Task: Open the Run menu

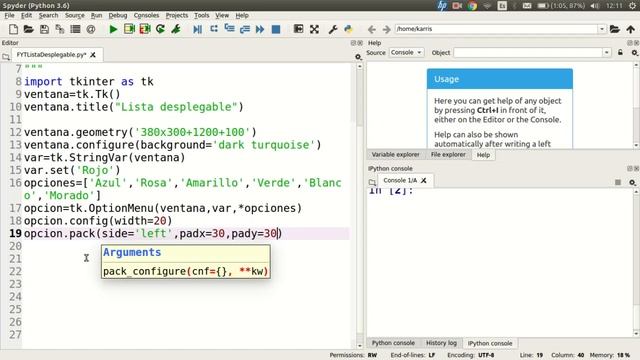Action: click(96, 16)
